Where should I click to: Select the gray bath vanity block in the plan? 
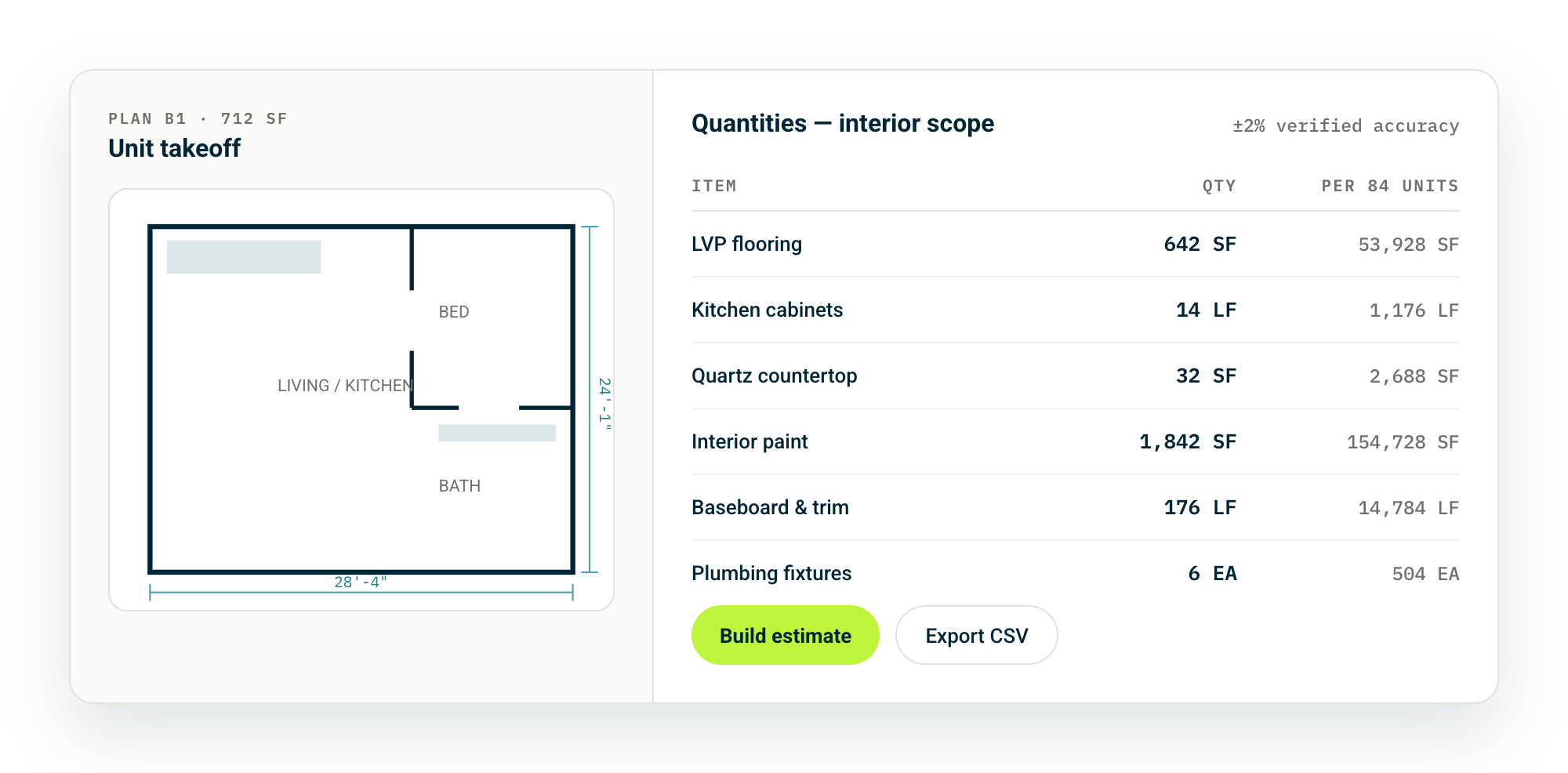tap(497, 433)
